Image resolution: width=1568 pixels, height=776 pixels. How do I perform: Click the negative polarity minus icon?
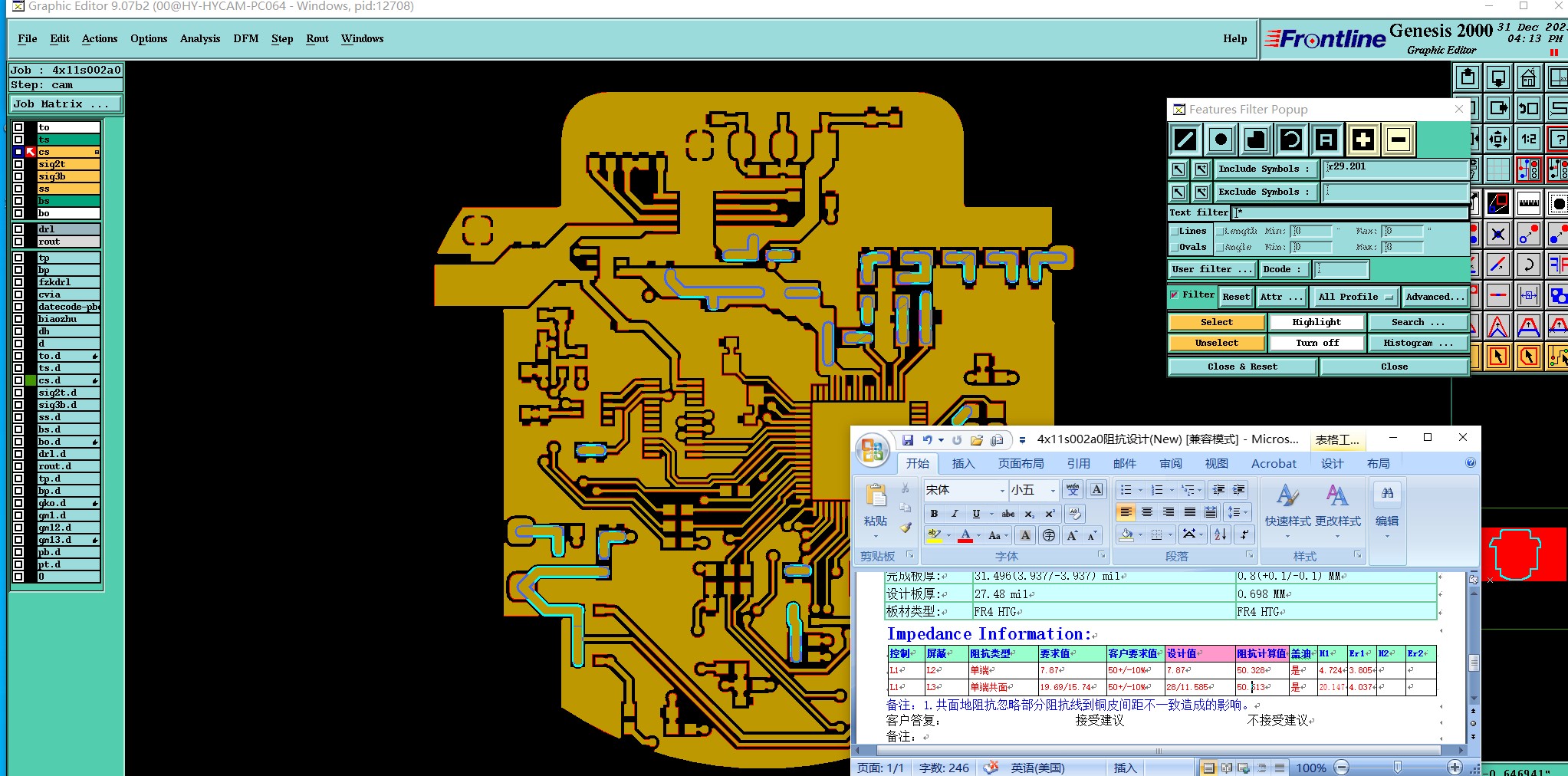coord(1398,140)
